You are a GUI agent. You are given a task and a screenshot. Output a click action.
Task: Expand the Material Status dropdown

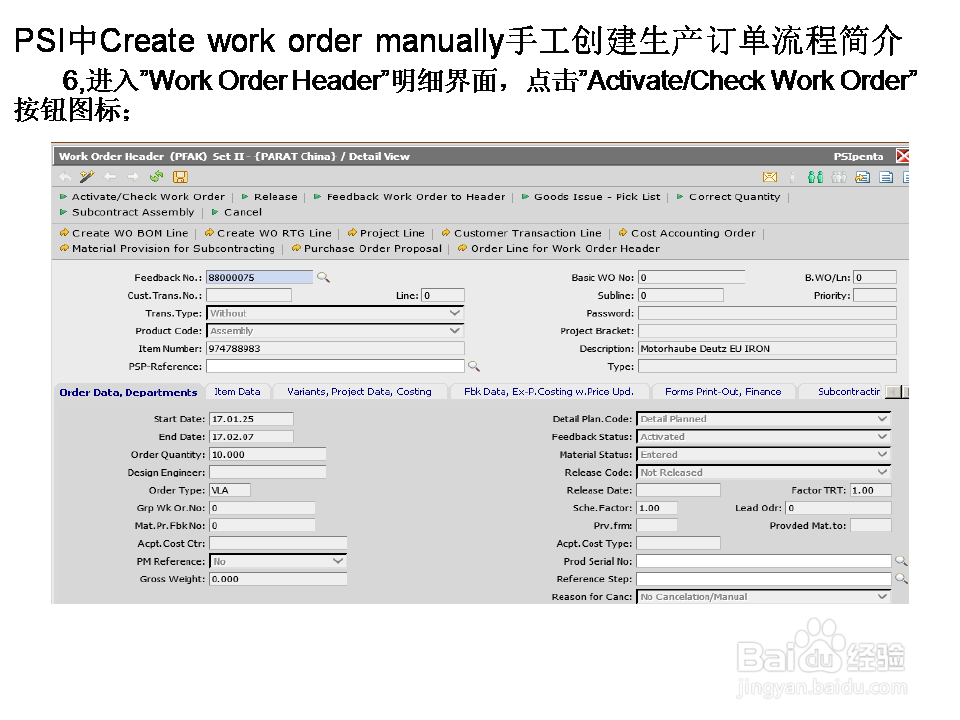click(882, 454)
